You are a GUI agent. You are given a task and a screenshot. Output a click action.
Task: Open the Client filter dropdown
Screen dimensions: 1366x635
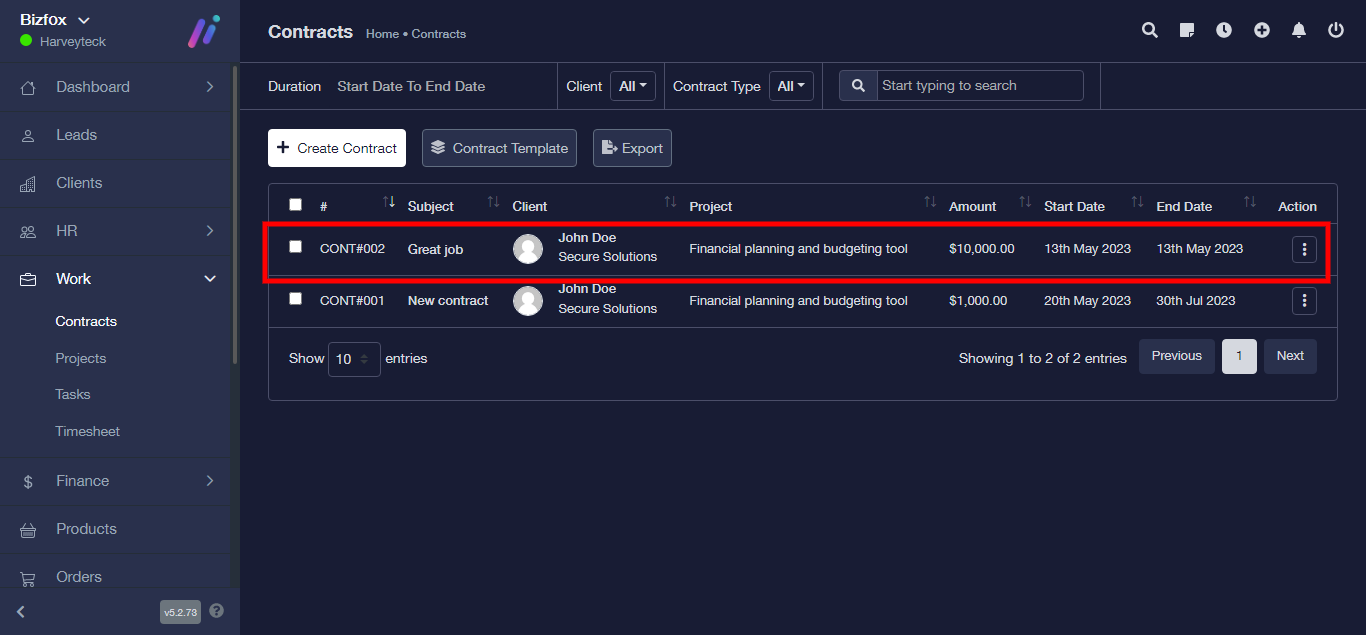[632, 86]
